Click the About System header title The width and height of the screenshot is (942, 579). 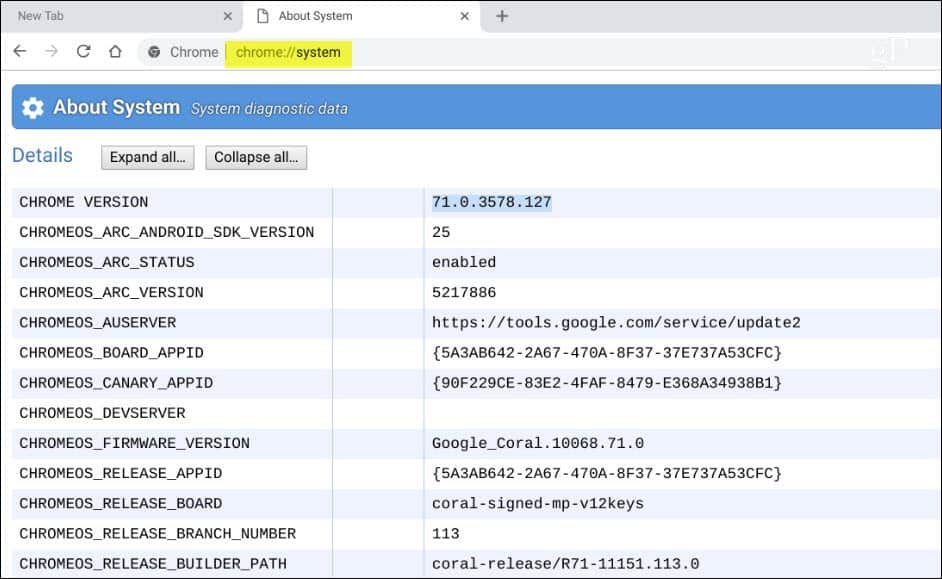(117, 107)
